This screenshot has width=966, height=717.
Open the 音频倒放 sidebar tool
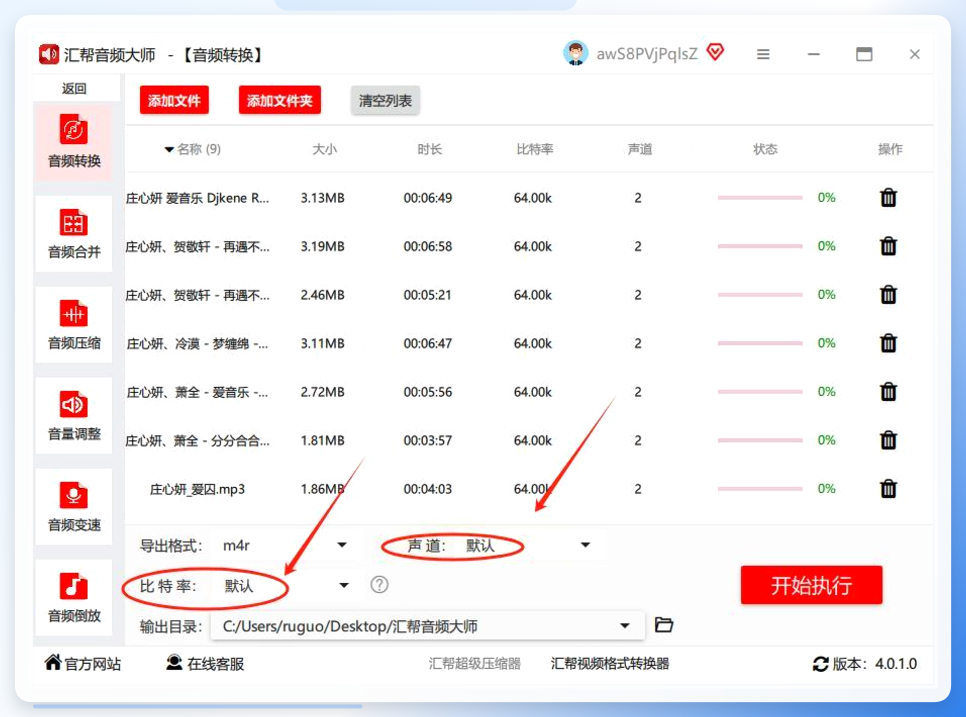[x=73, y=598]
